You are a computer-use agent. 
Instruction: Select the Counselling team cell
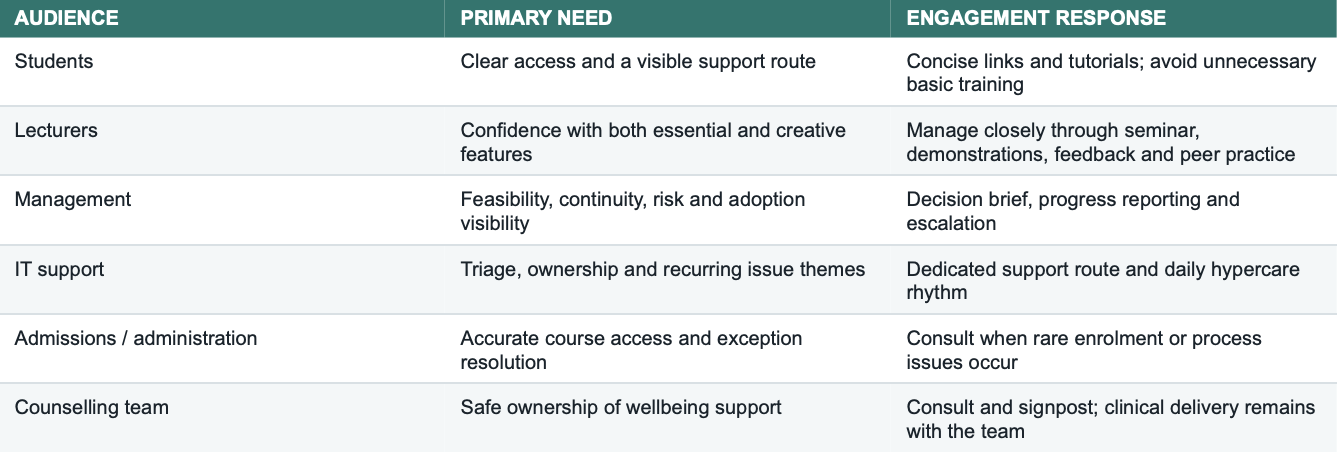click(222, 418)
